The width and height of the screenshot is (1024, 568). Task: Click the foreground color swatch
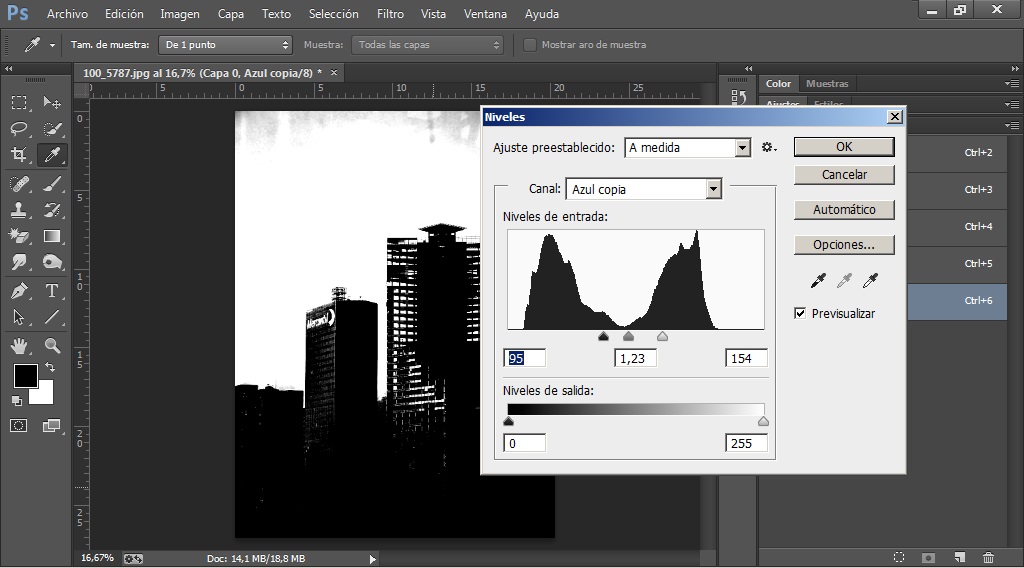pyautogui.click(x=25, y=375)
